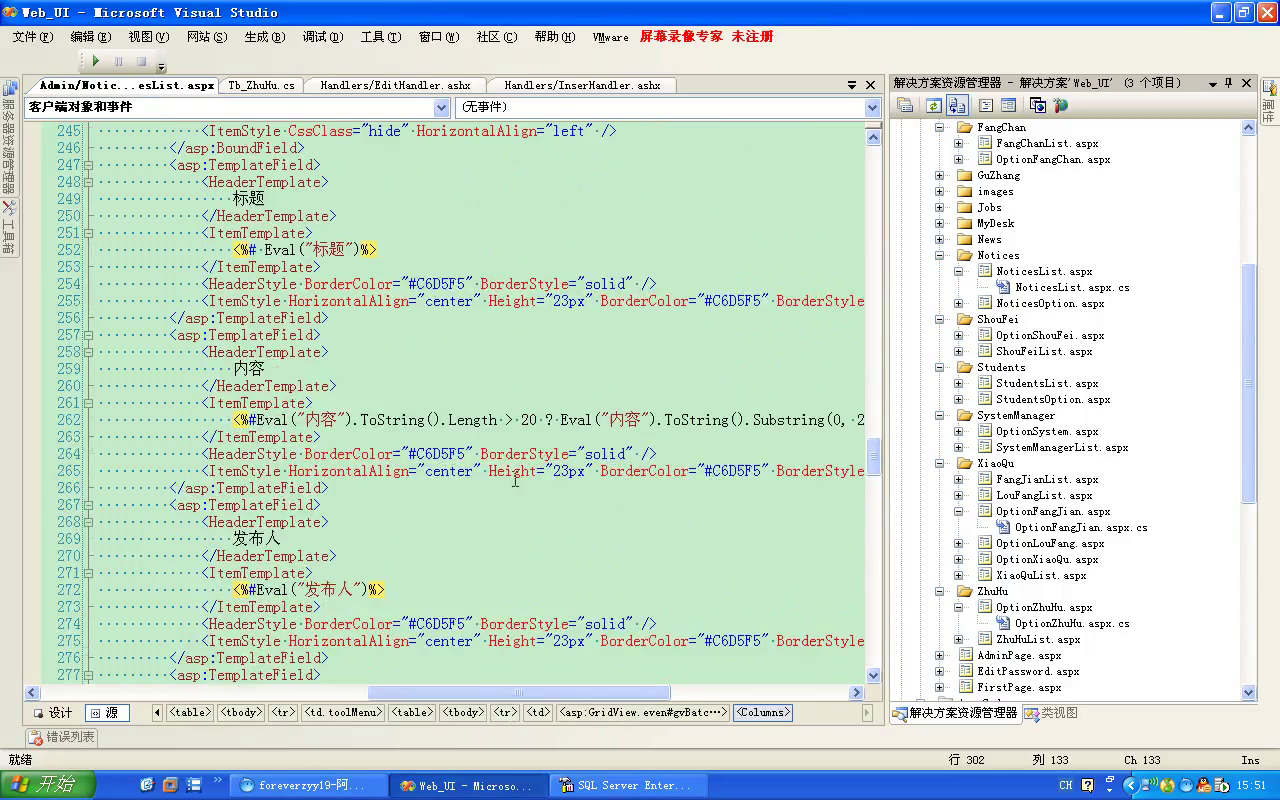Click Refresh icon in Solution Explorer toolbar
Viewport: 1280px width, 800px height.
(933, 105)
